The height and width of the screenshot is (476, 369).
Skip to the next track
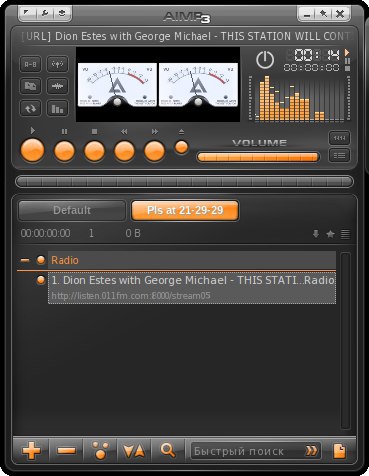154,151
